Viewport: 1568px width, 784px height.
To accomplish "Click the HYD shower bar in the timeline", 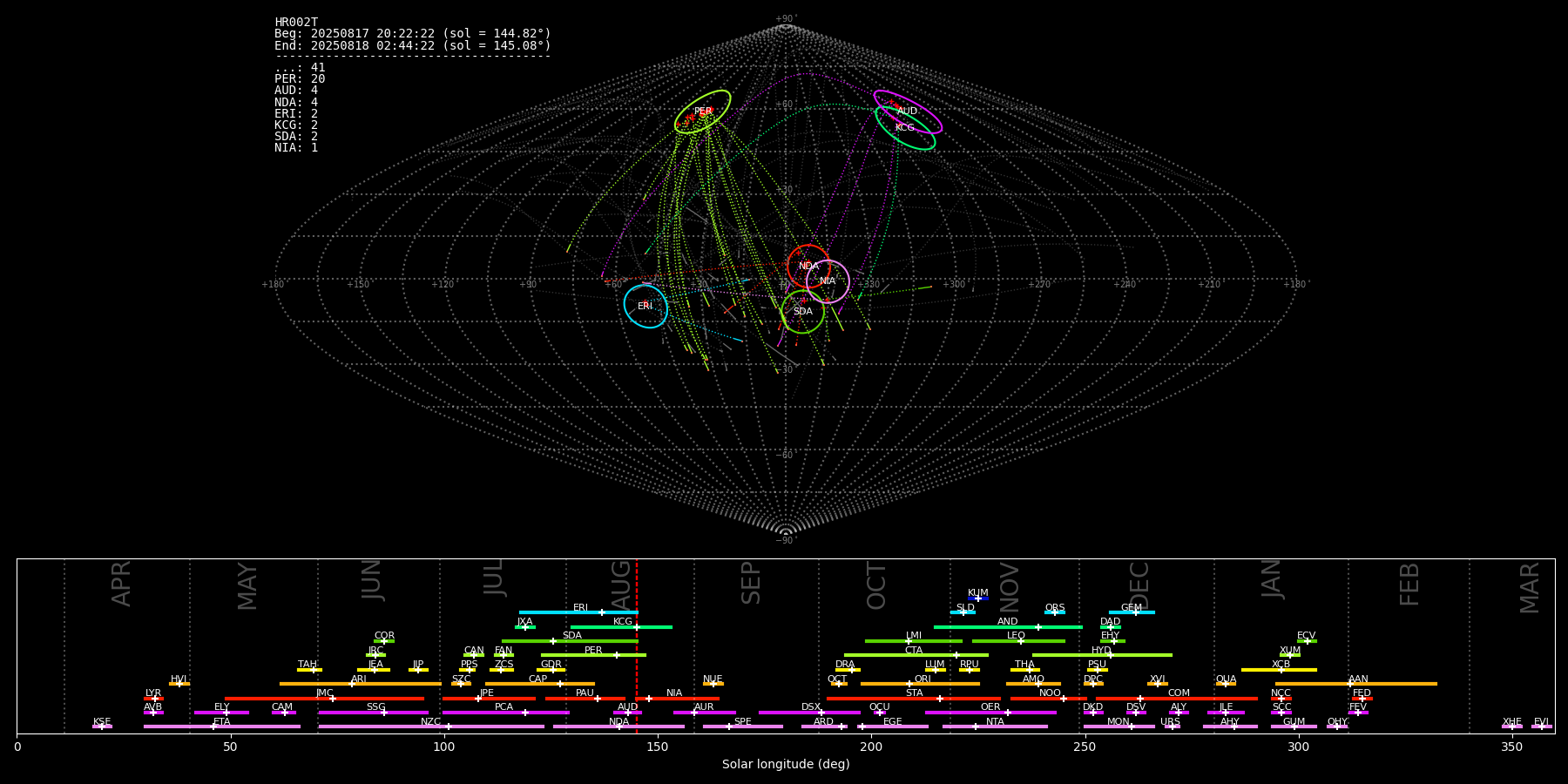I will tap(1102, 655).
